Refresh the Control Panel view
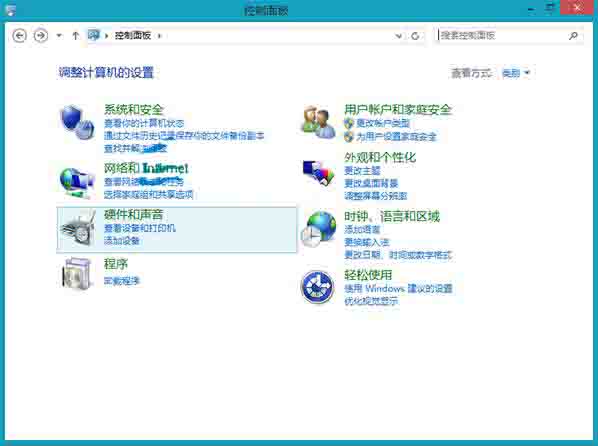 (x=415, y=36)
